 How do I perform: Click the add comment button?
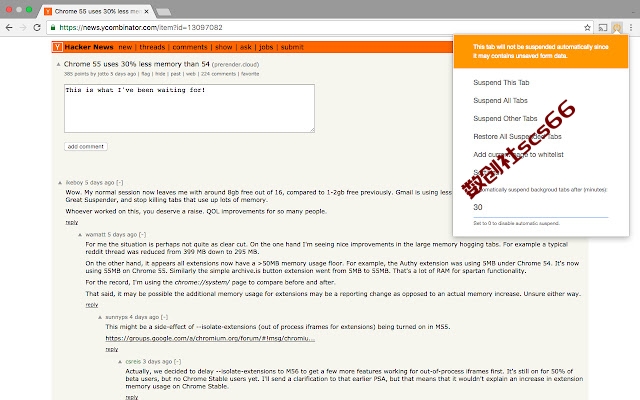coord(86,147)
